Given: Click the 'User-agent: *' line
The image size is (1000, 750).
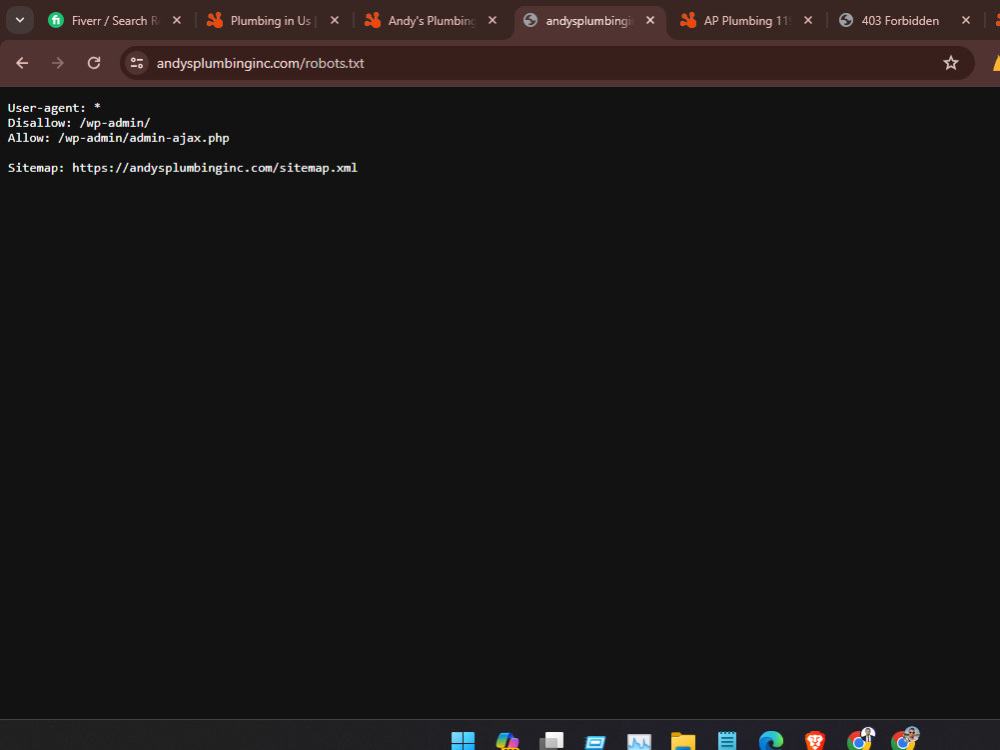Looking at the screenshot, I should 54,108.
